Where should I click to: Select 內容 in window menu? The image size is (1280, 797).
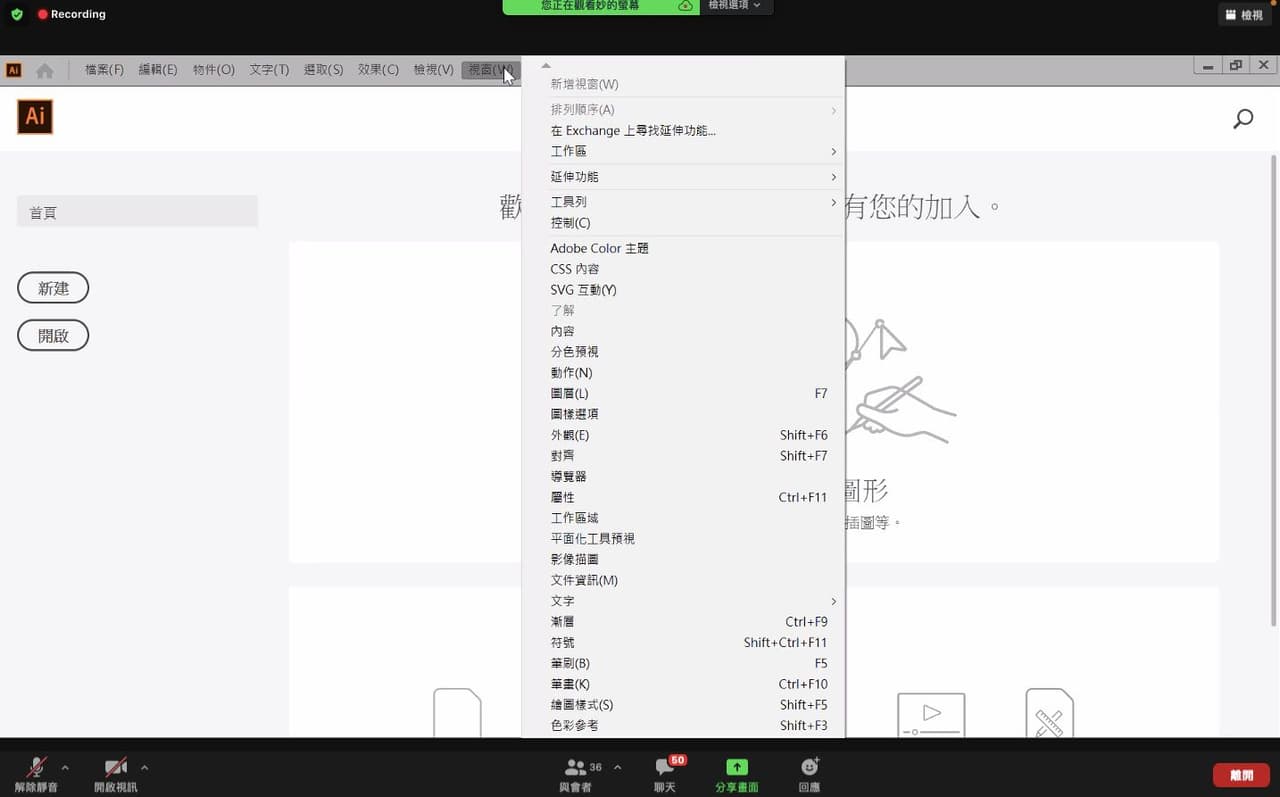coord(684,331)
